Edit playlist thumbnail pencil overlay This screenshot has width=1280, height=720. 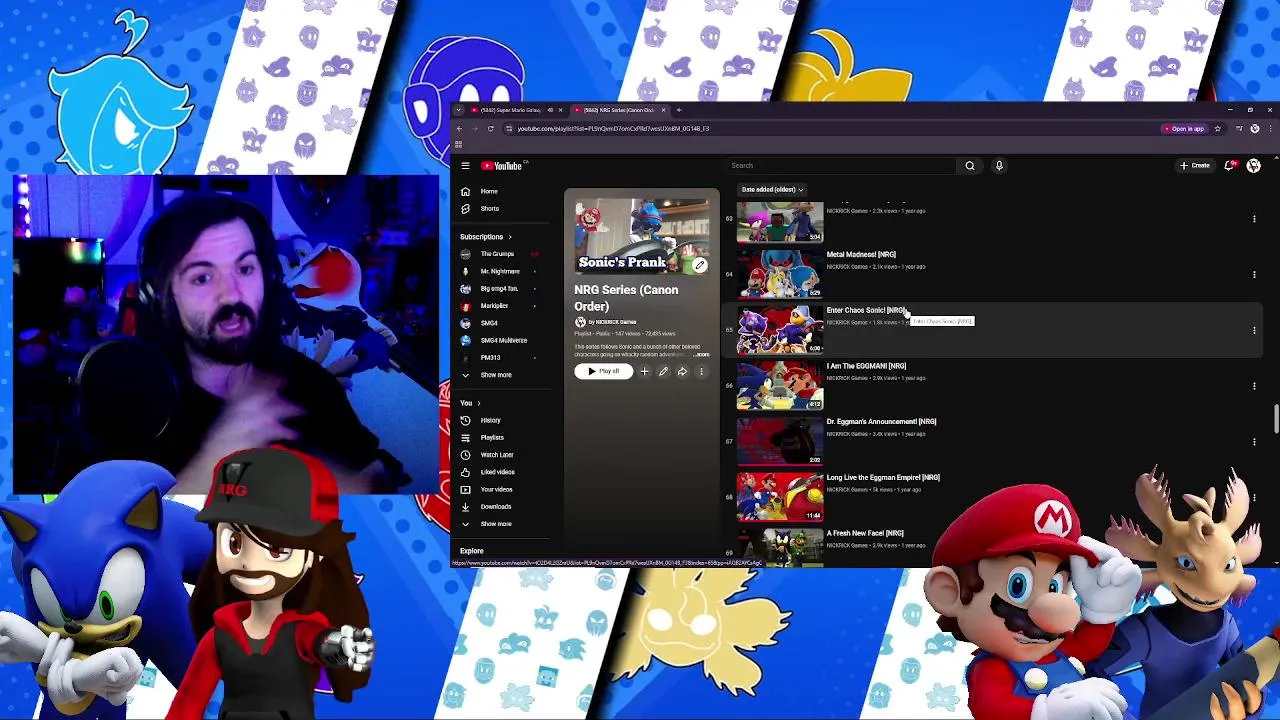pos(700,265)
